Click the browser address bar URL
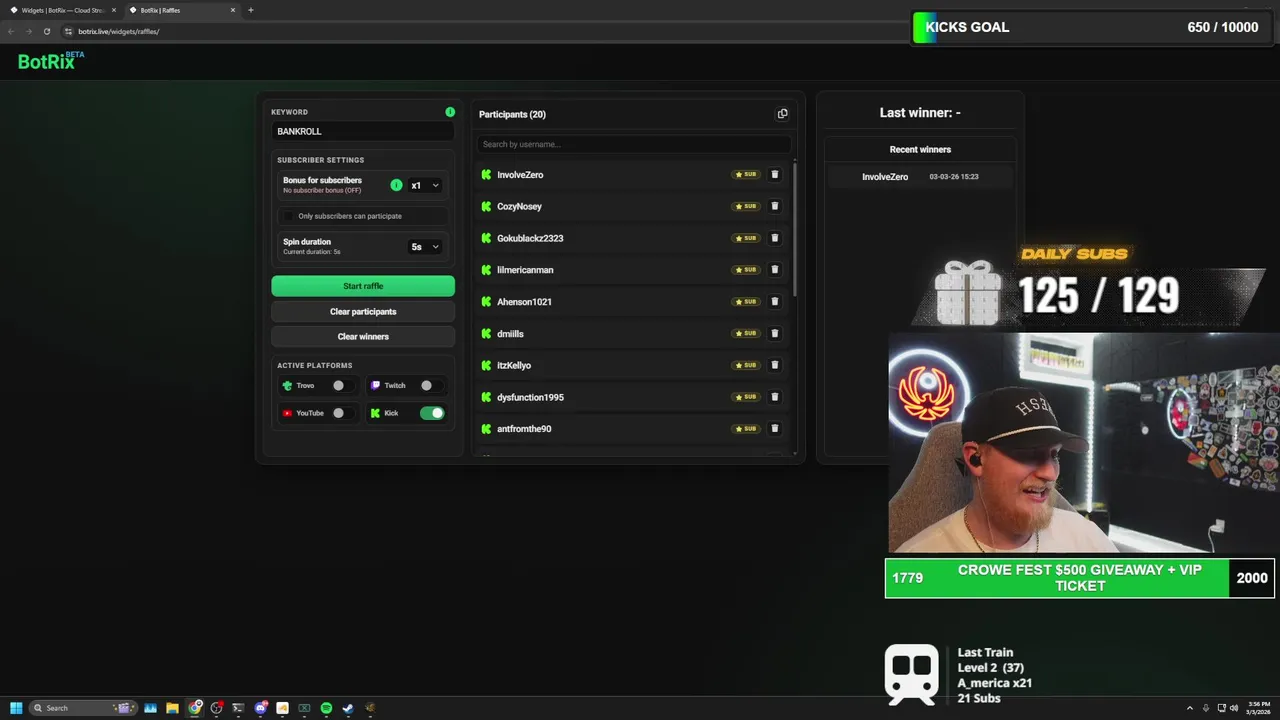Viewport: 1280px width, 720px height. click(119, 31)
